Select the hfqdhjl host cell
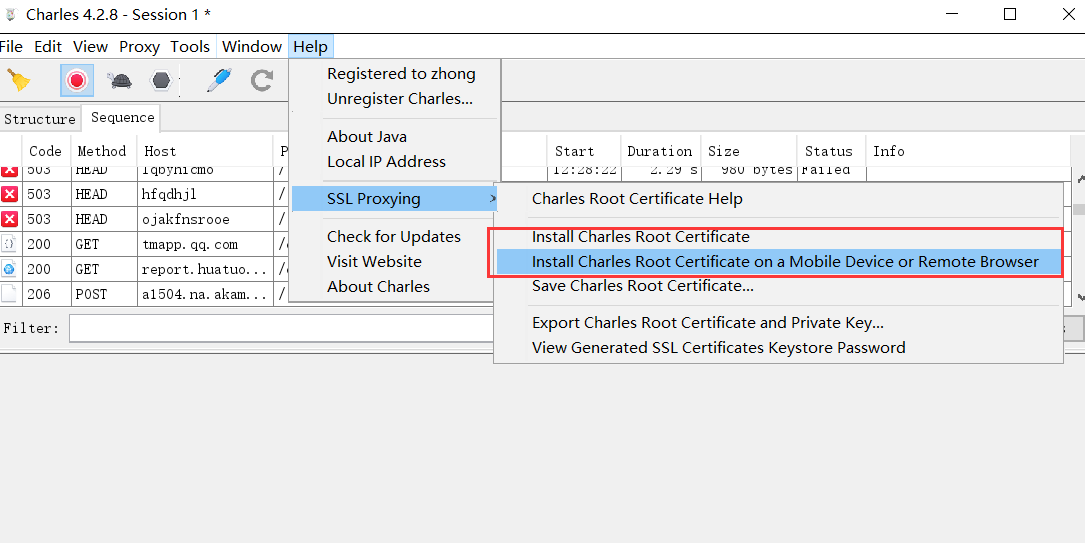 pos(206,194)
